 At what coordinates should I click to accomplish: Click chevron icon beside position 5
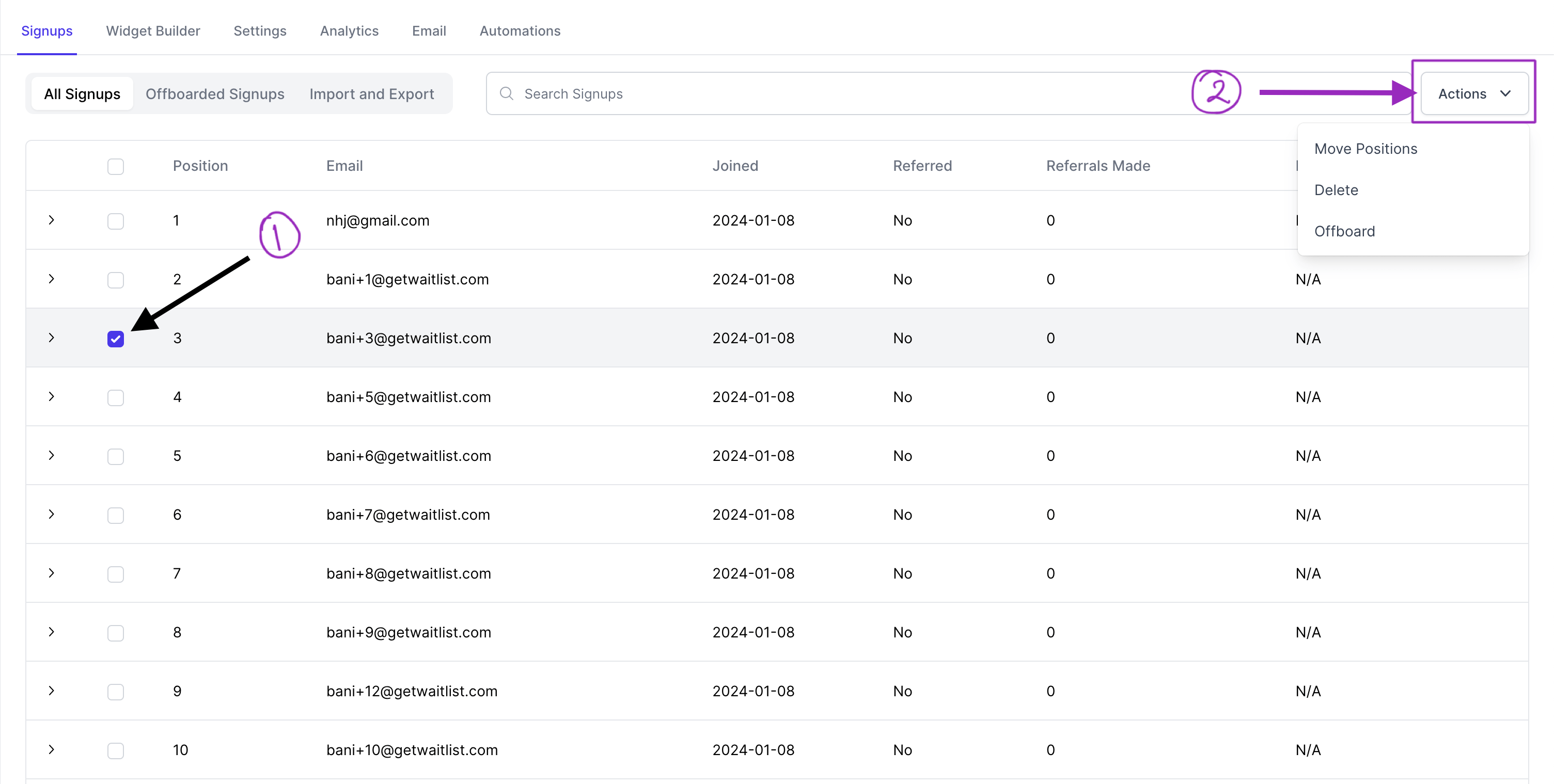pyautogui.click(x=51, y=455)
